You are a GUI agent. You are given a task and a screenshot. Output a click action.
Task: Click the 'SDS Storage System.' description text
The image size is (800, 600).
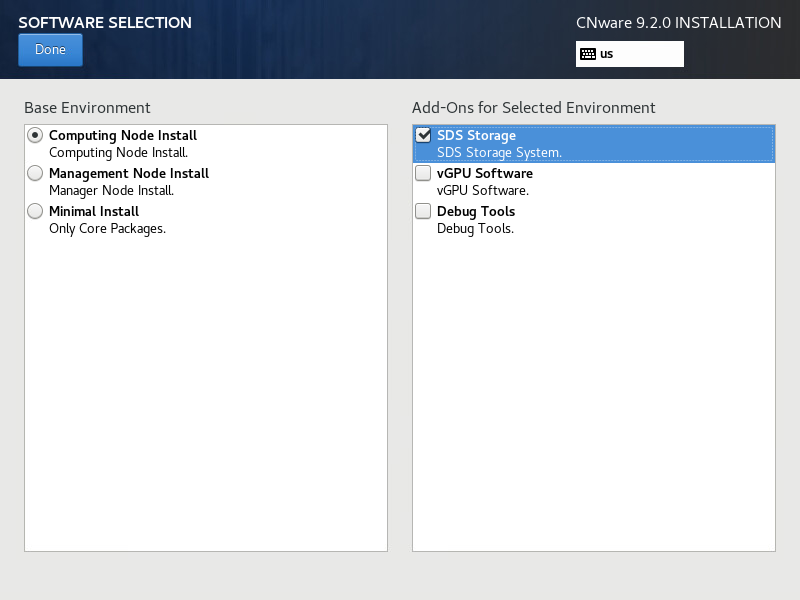(499, 153)
